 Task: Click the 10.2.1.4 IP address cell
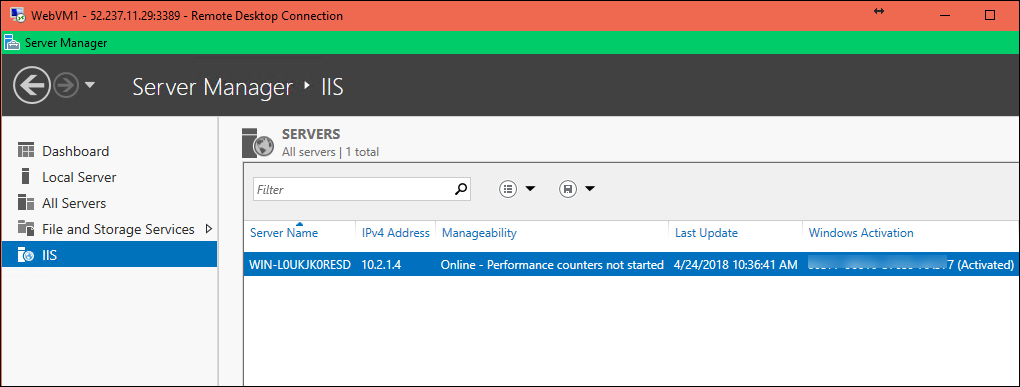[x=382, y=265]
